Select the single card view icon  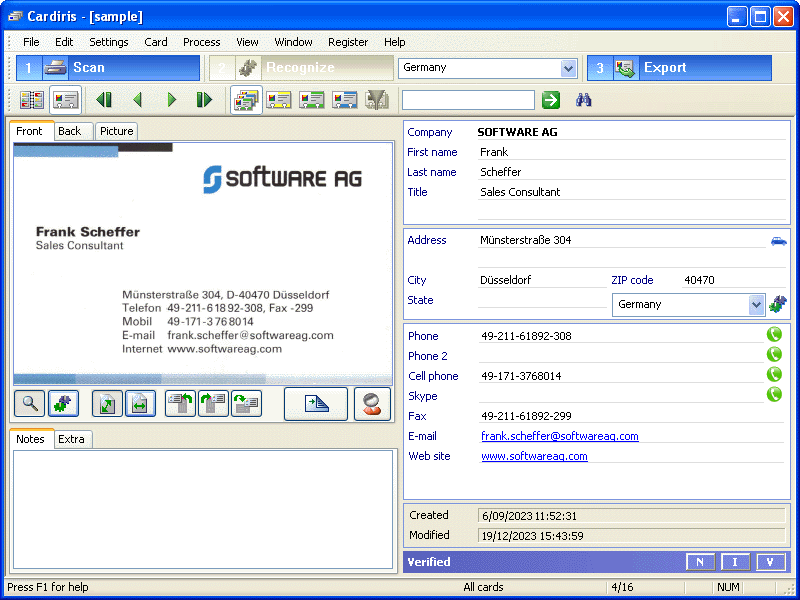point(66,100)
